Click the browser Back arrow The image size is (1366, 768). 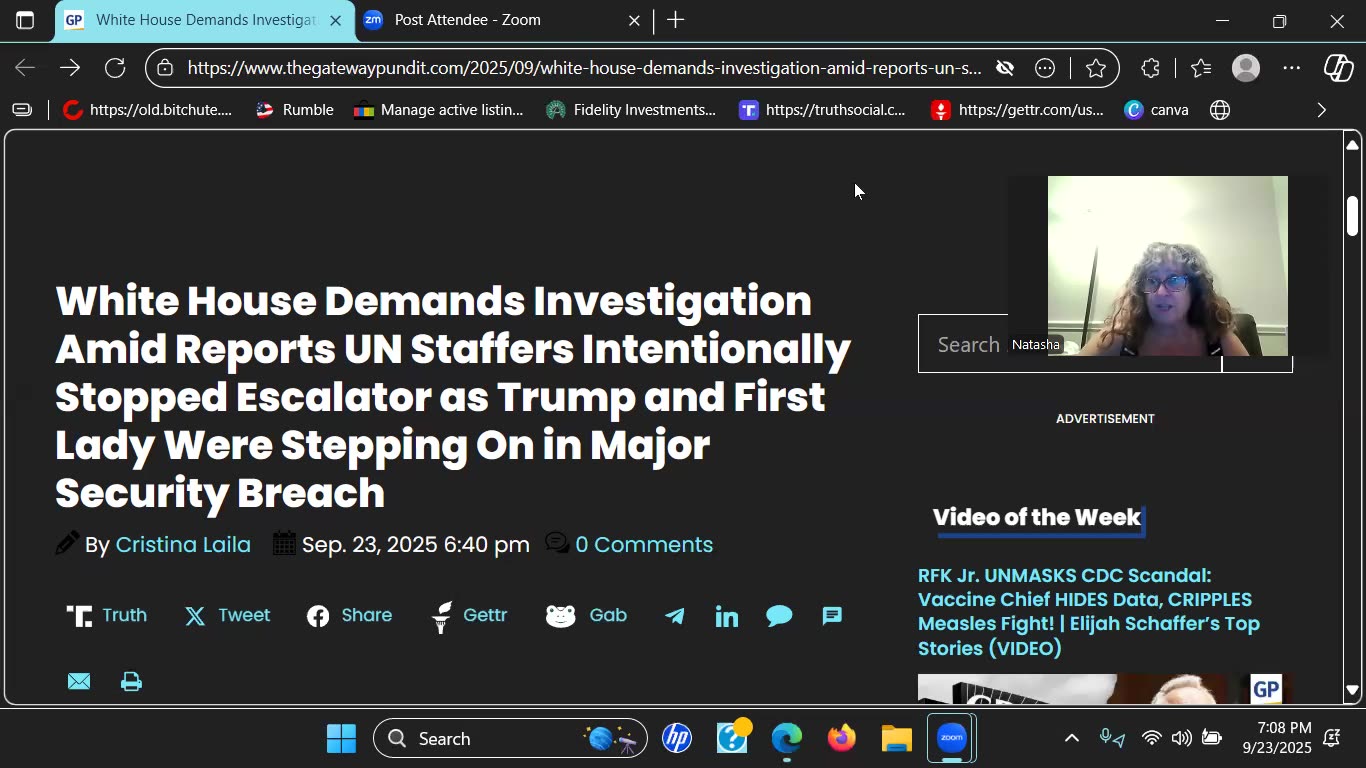(25, 68)
